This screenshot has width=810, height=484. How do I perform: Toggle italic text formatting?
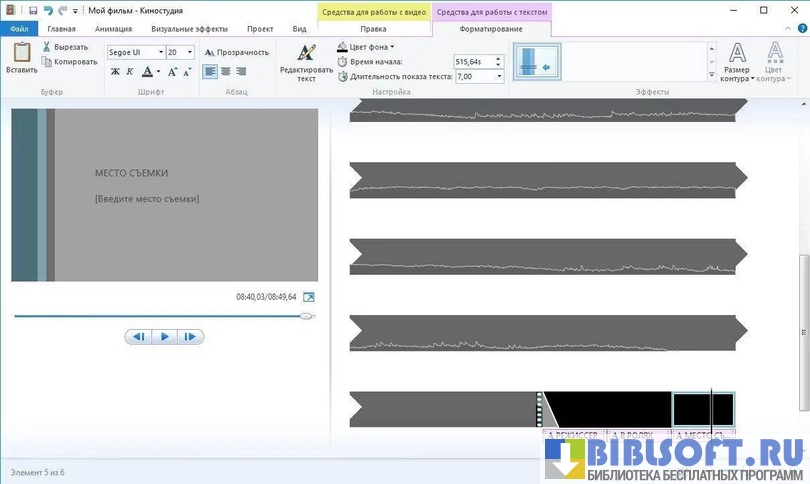click(x=129, y=72)
